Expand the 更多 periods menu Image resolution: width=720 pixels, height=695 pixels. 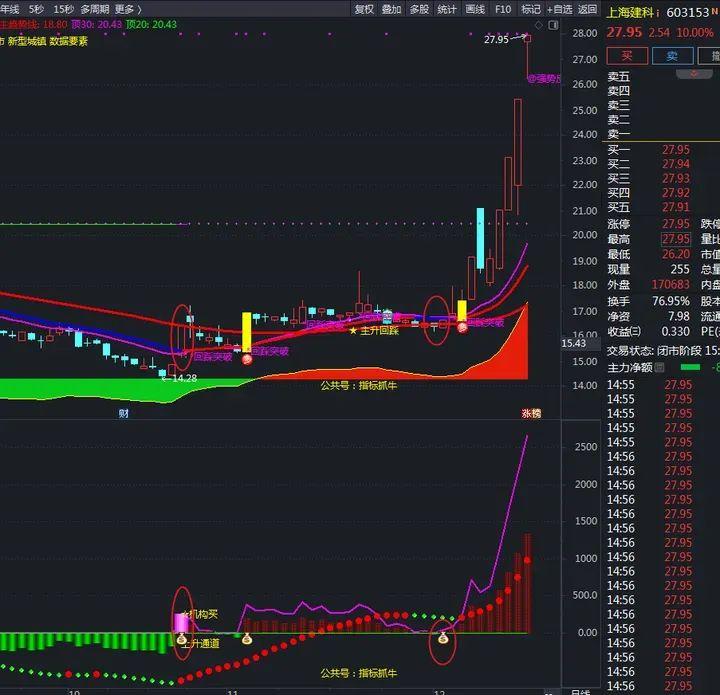click(x=128, y=9)
